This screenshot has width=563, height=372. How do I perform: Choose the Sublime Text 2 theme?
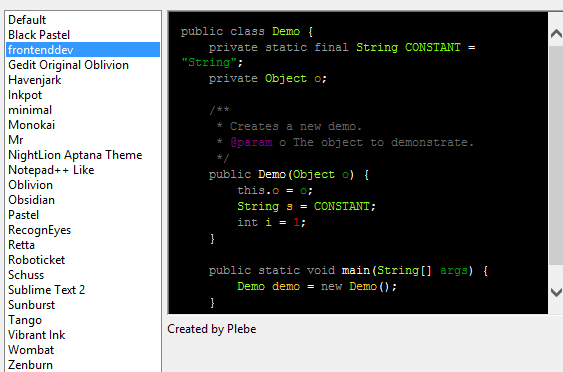tap(83, 290)
